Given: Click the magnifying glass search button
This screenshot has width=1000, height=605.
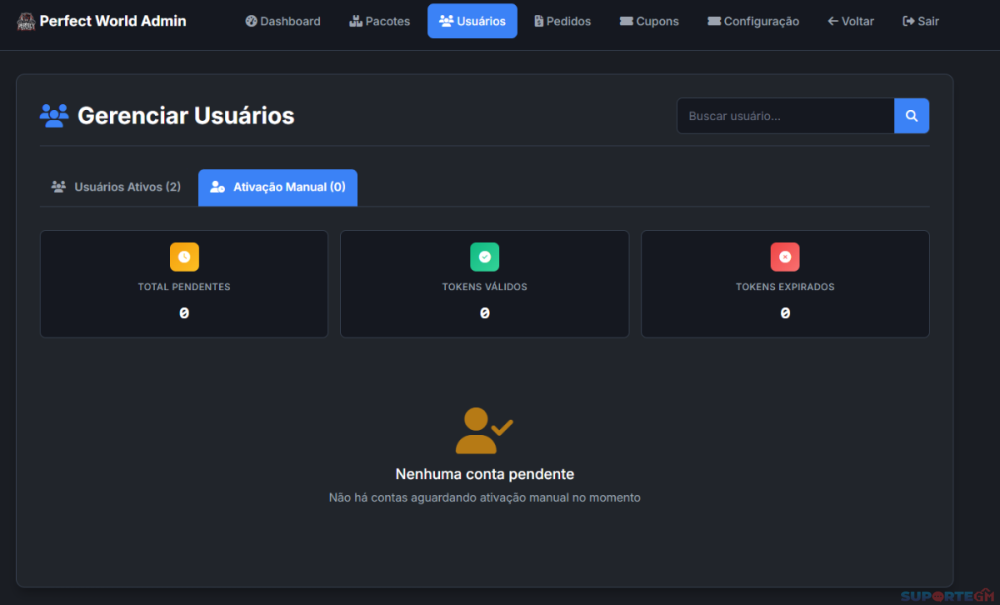Looking at the screenshot, I should point(911,116).
